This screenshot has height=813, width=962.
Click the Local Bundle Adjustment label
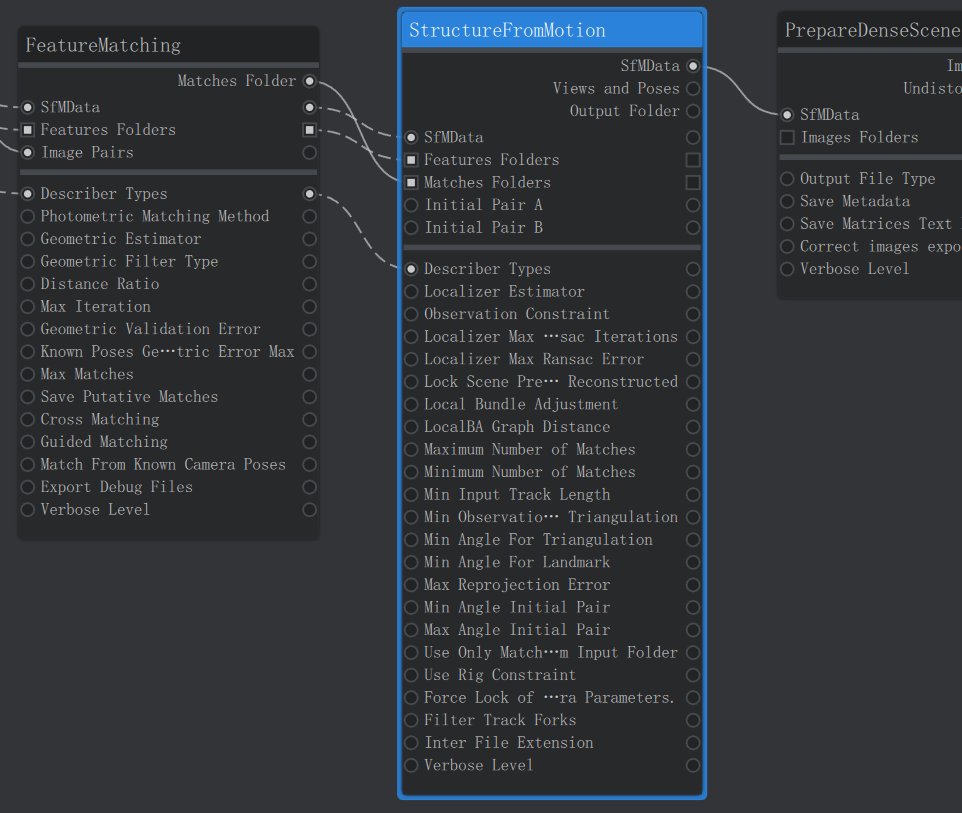tap(521, 404)
